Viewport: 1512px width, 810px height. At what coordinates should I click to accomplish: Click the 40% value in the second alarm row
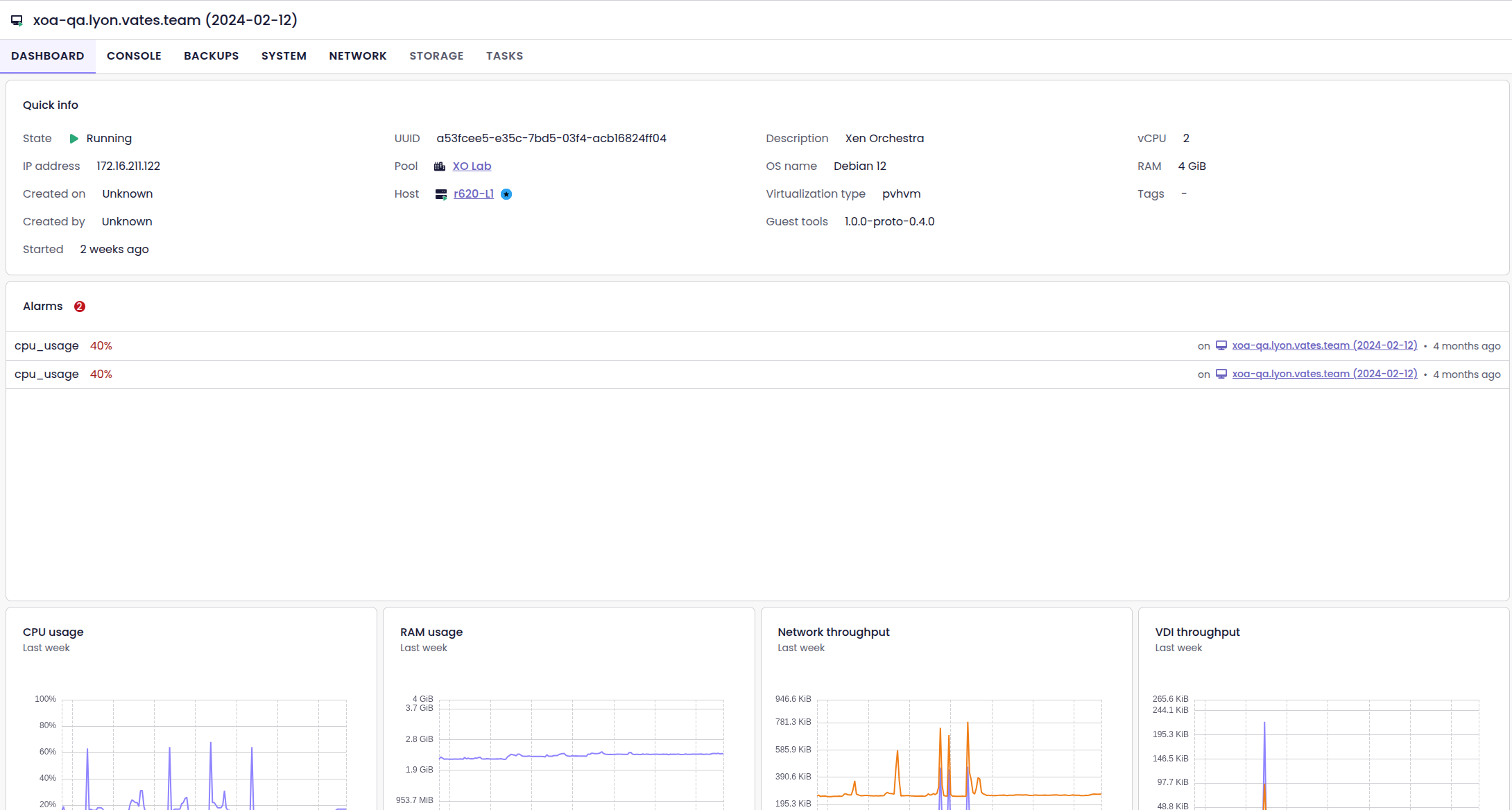(101, 374)
